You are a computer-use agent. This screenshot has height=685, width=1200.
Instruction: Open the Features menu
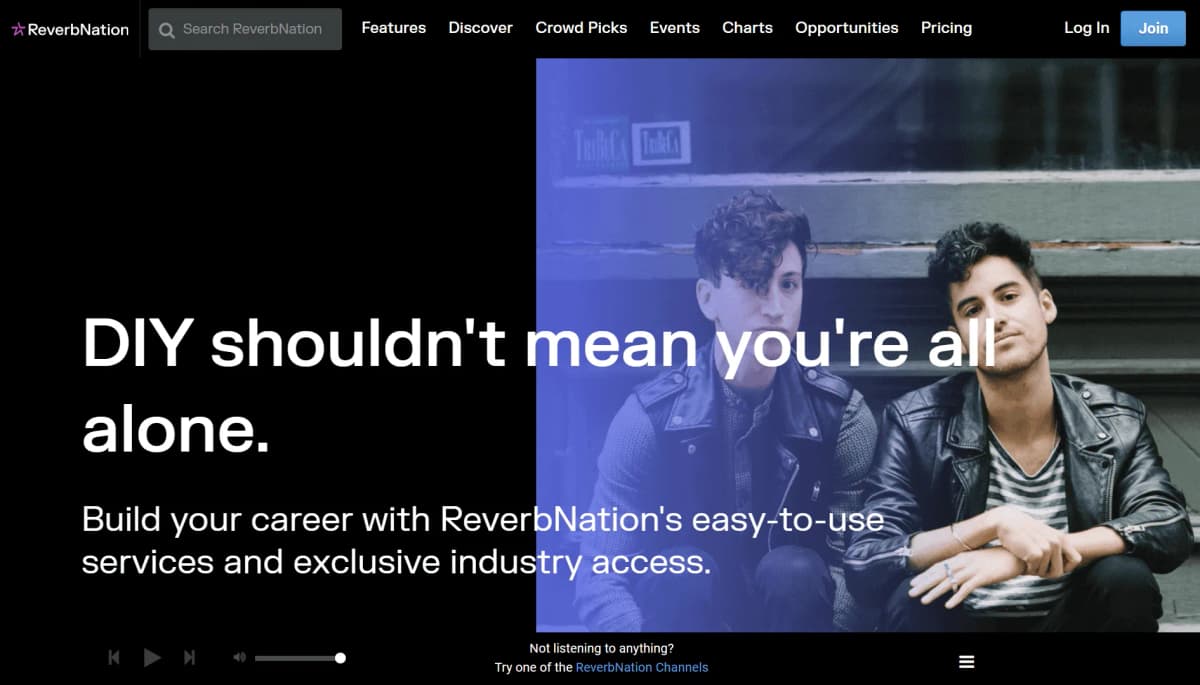(394, 28)
